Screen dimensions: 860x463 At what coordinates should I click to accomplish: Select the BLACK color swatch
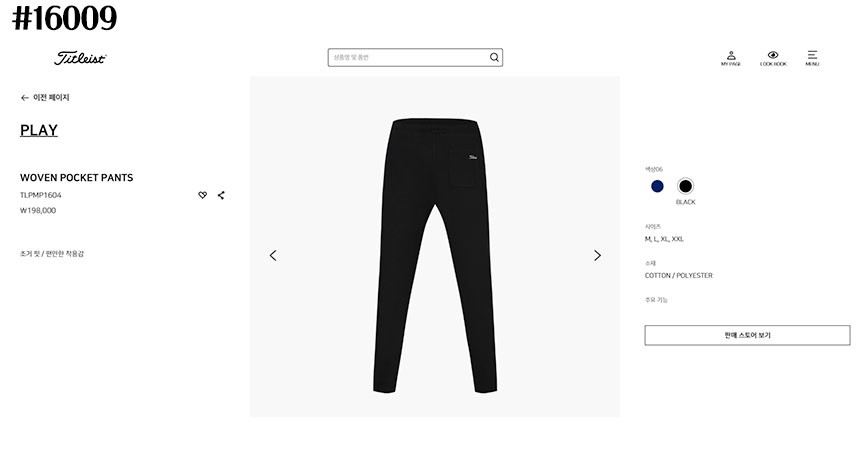pyautogui.click(x=685, y=187)
